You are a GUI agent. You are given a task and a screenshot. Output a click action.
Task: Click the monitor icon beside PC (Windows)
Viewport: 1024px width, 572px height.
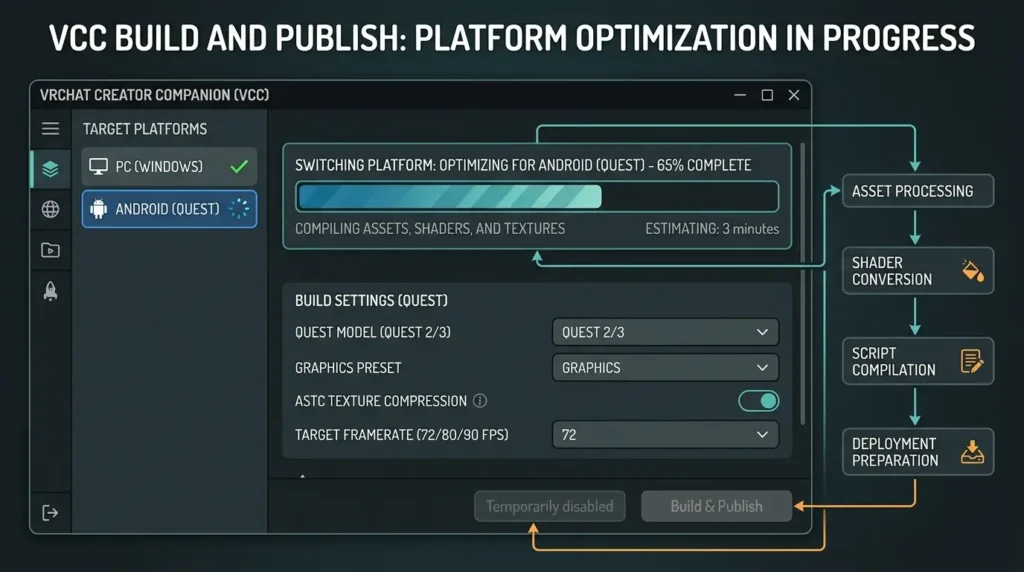tap(99, 167)
